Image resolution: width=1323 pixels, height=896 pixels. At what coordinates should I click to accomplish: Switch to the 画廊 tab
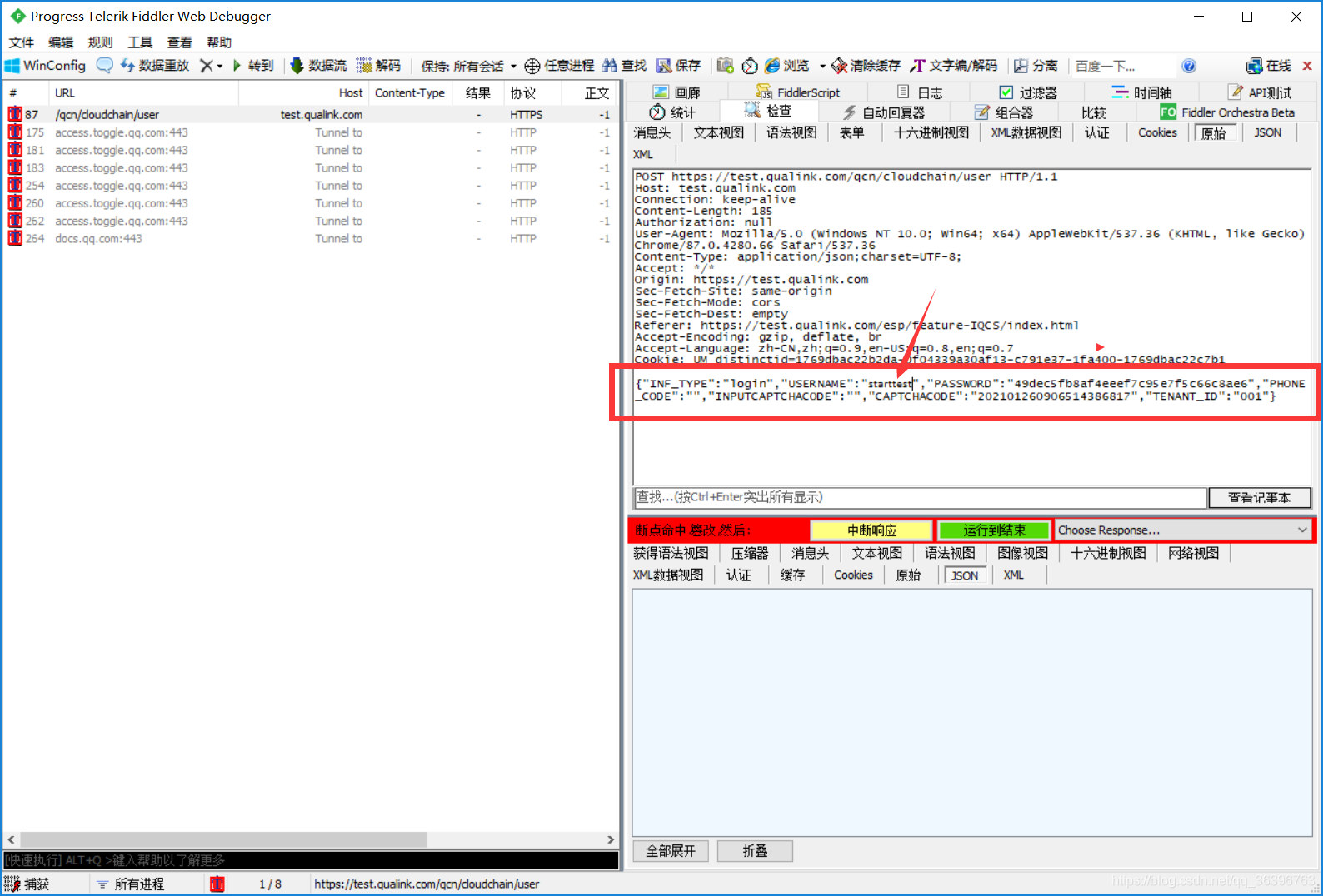click(x=676, y=92)
